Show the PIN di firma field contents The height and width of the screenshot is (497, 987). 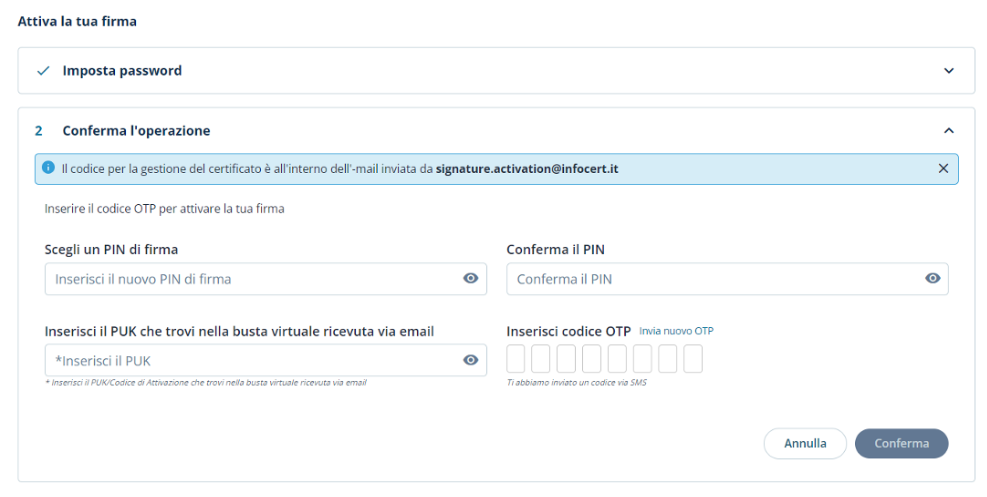click(470, 279)
